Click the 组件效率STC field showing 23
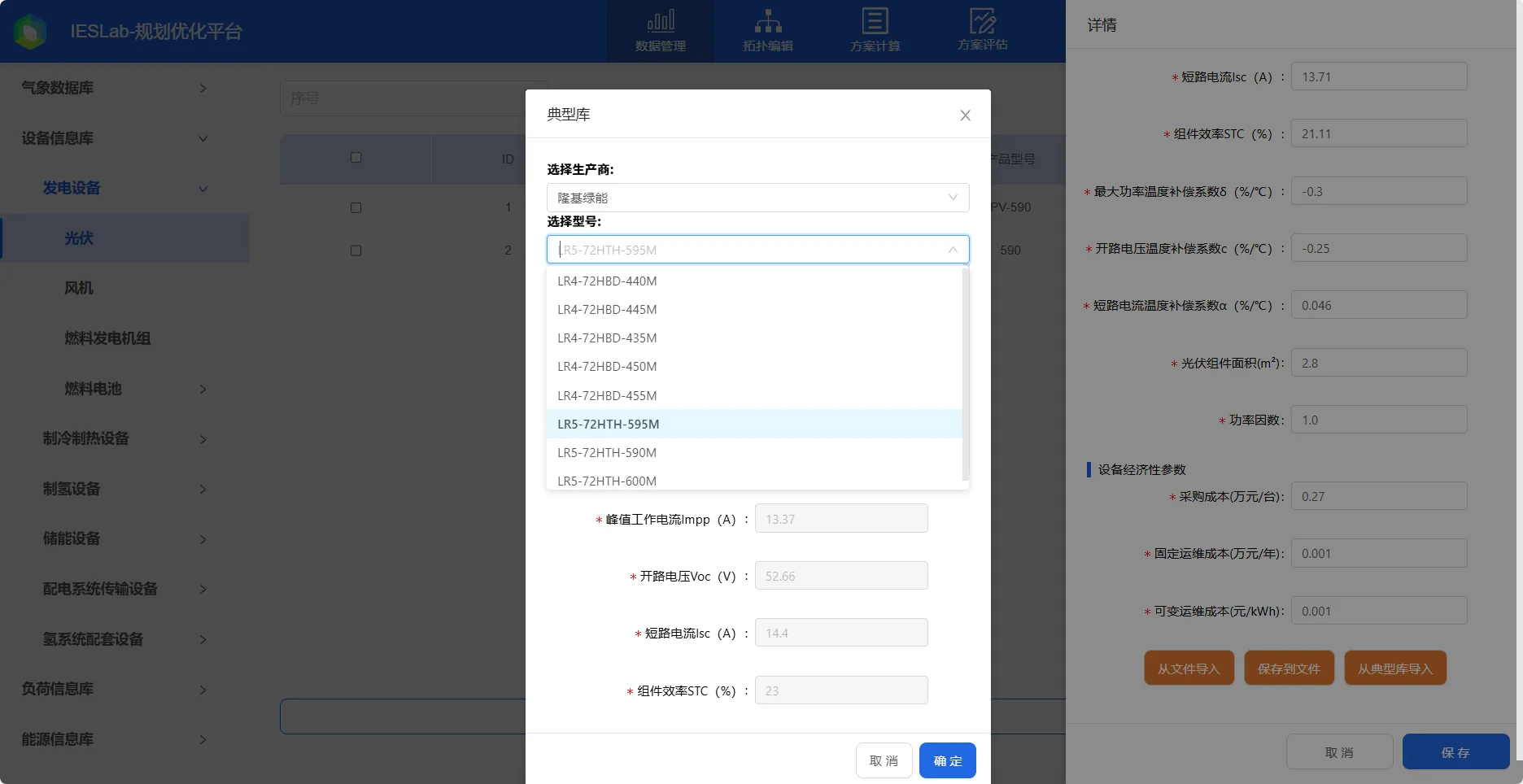The height and width of the screenshot is (784, 1523). click(x=841, y=690)
